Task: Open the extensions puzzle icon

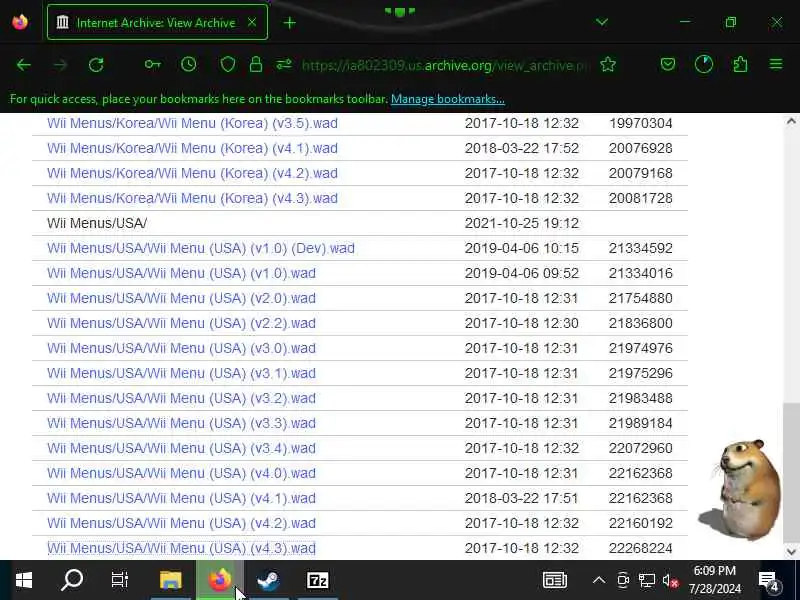Action: [x=740, y=64]
